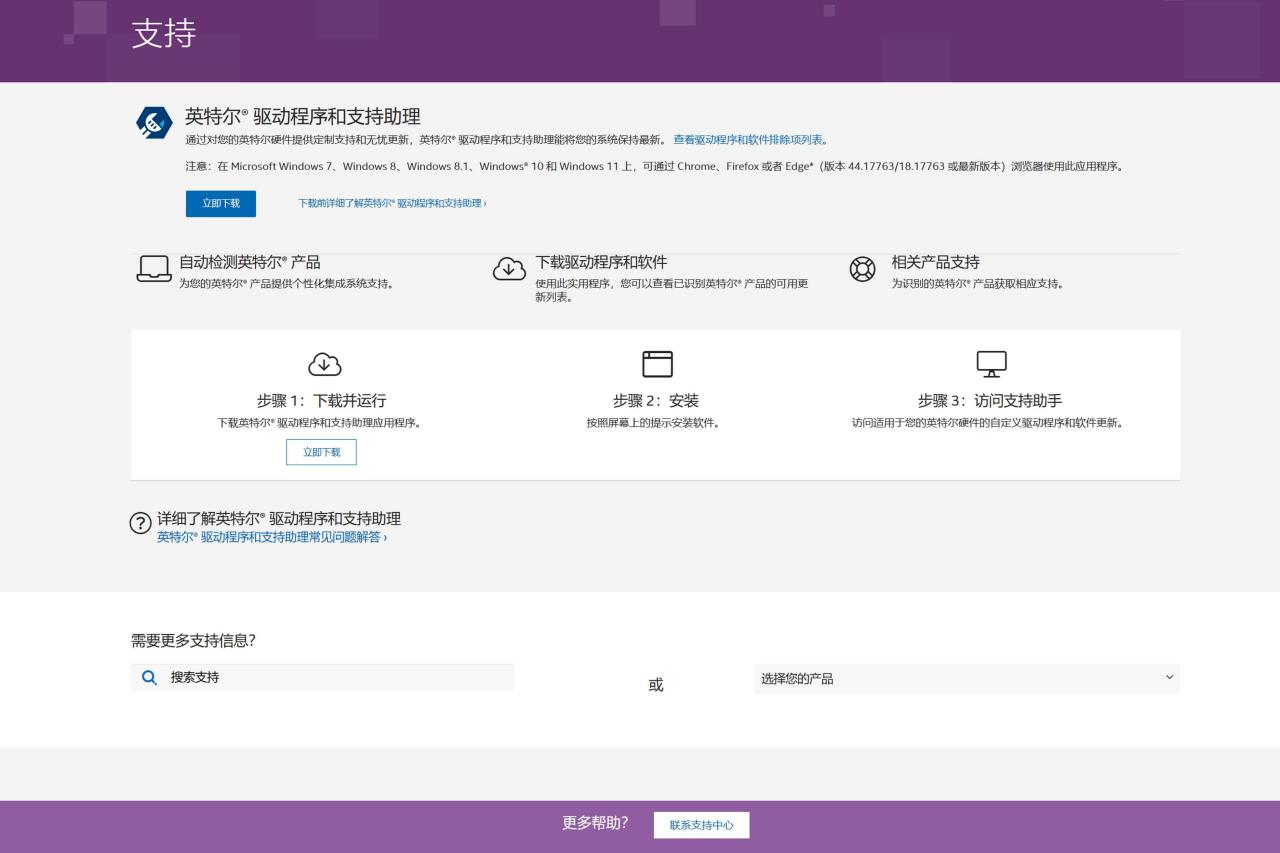Click the cloud download icon above 步骤 1
The width and height of the screenshot is (1280, 853).
pyautogui.click(x=325, y=364)
